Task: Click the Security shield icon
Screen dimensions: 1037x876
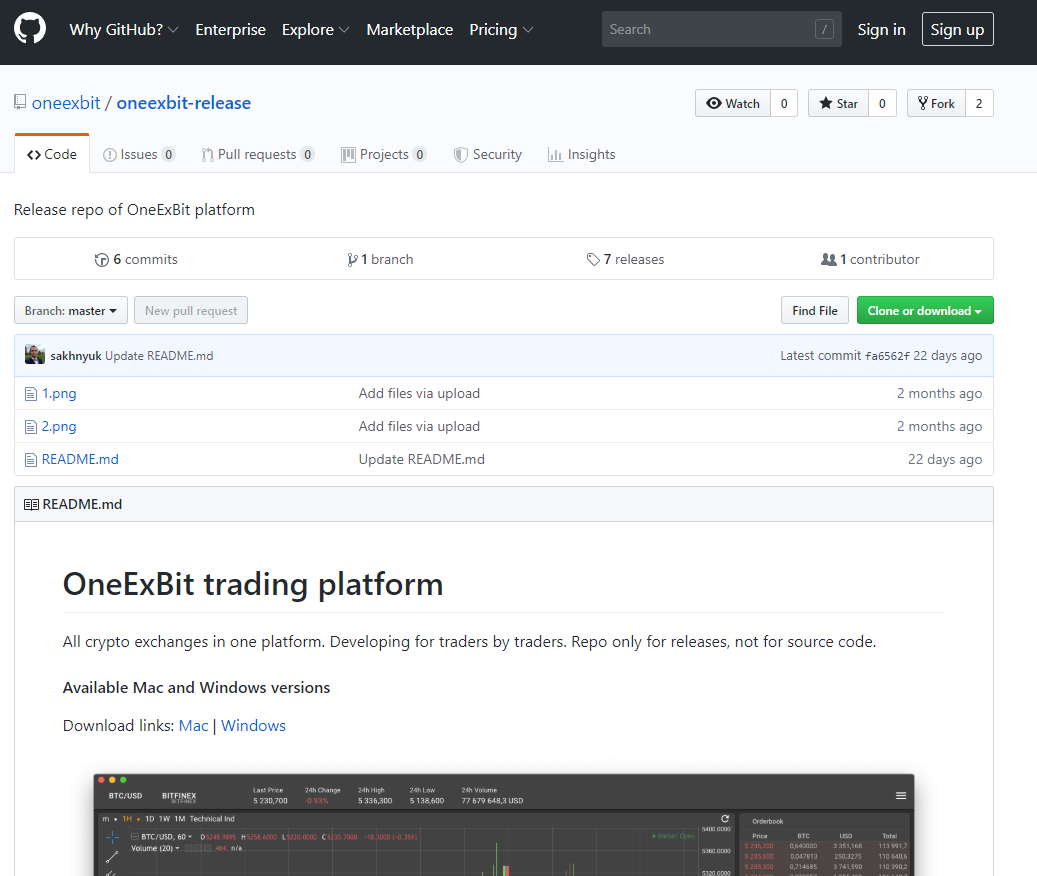Action: tap(460, 155)
